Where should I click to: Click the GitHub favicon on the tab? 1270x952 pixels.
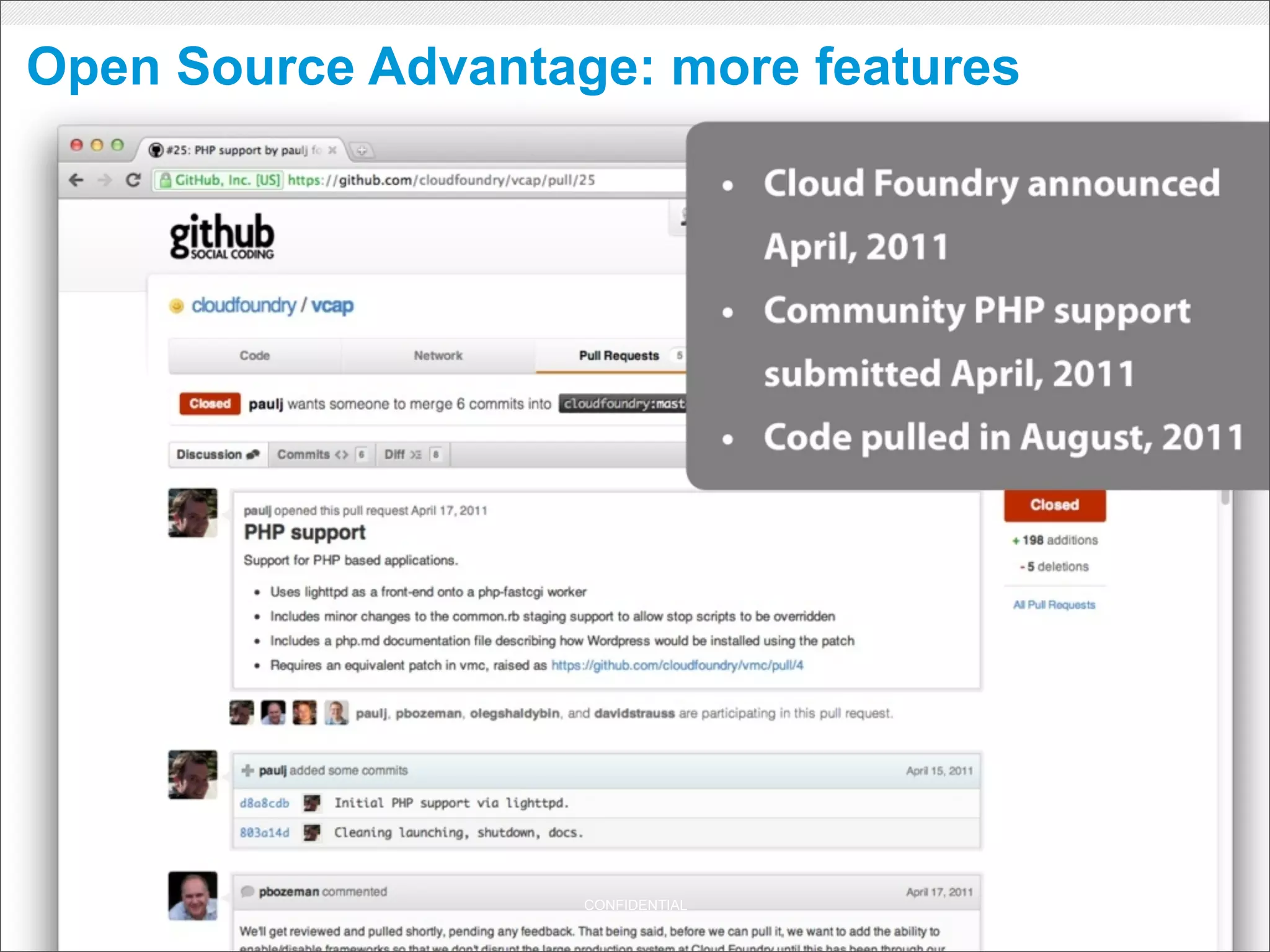point(156,150)
